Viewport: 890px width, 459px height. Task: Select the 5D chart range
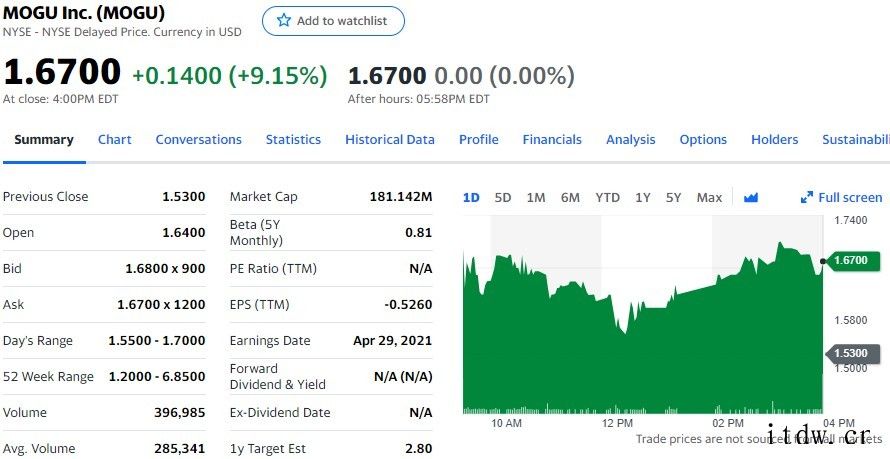coord(503,197)
